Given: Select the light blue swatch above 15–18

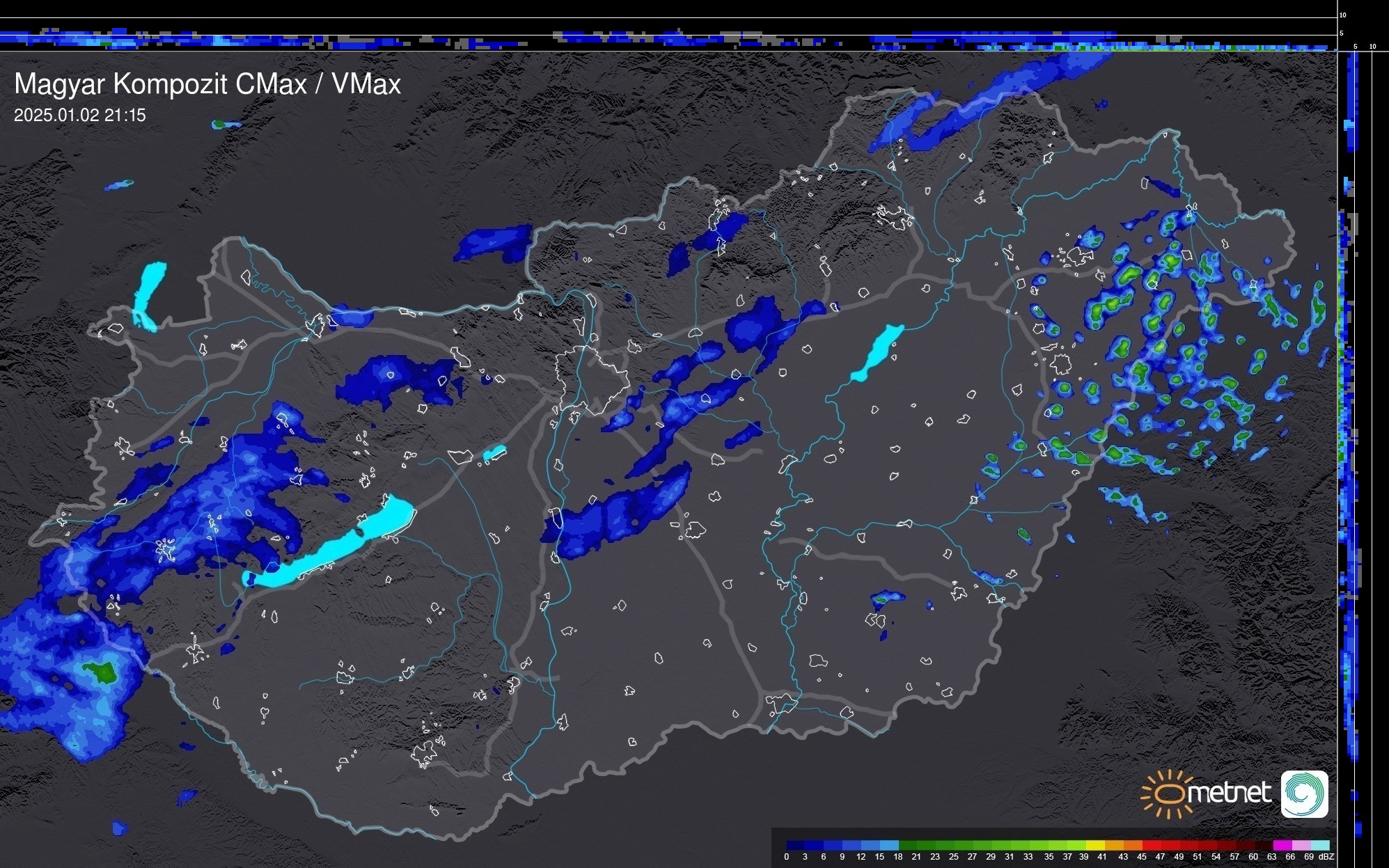Looking at the screenshot, I should [x=889, y=845].
